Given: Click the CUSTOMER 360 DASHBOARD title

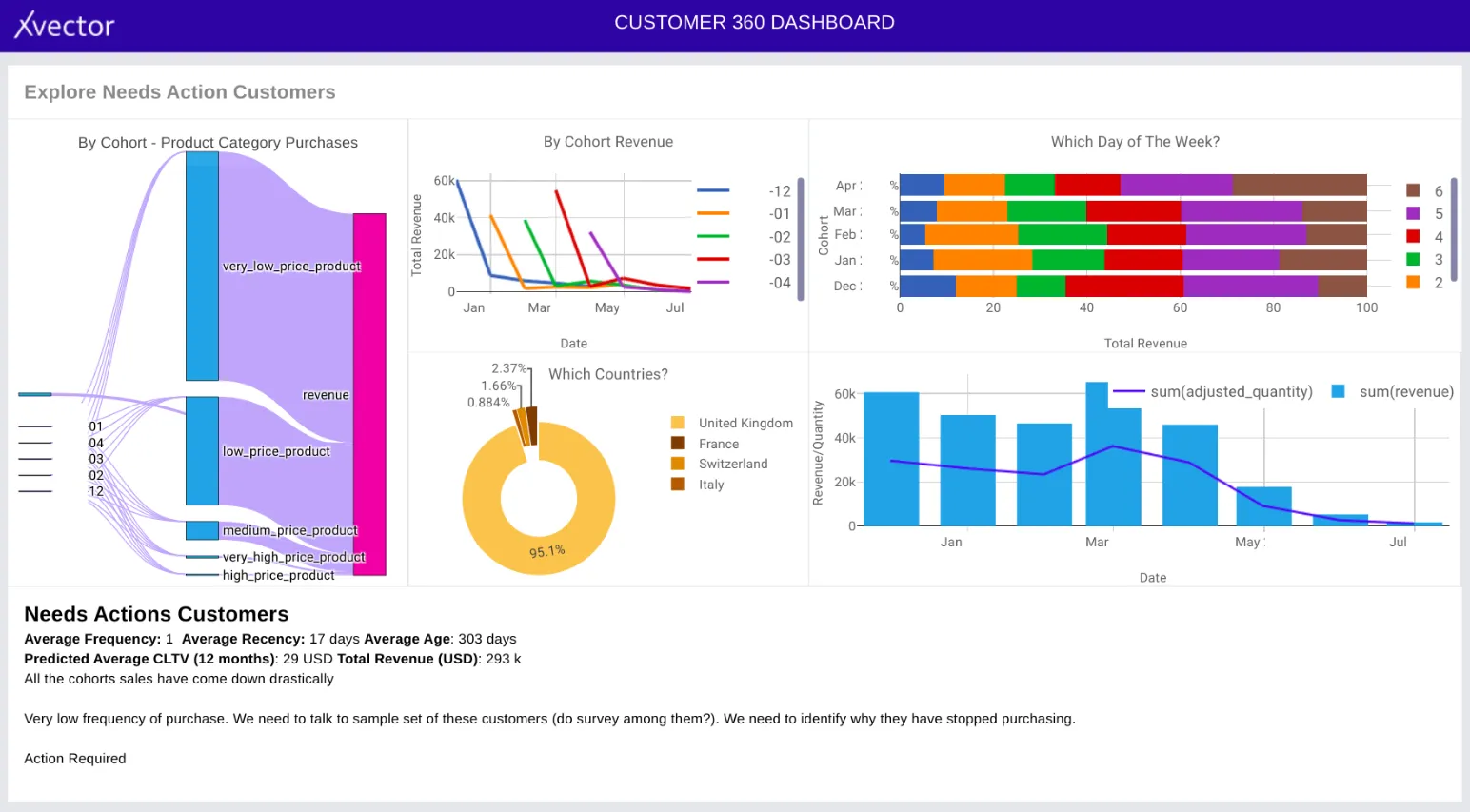Looking at the screenshot, I should click(755, 22).
